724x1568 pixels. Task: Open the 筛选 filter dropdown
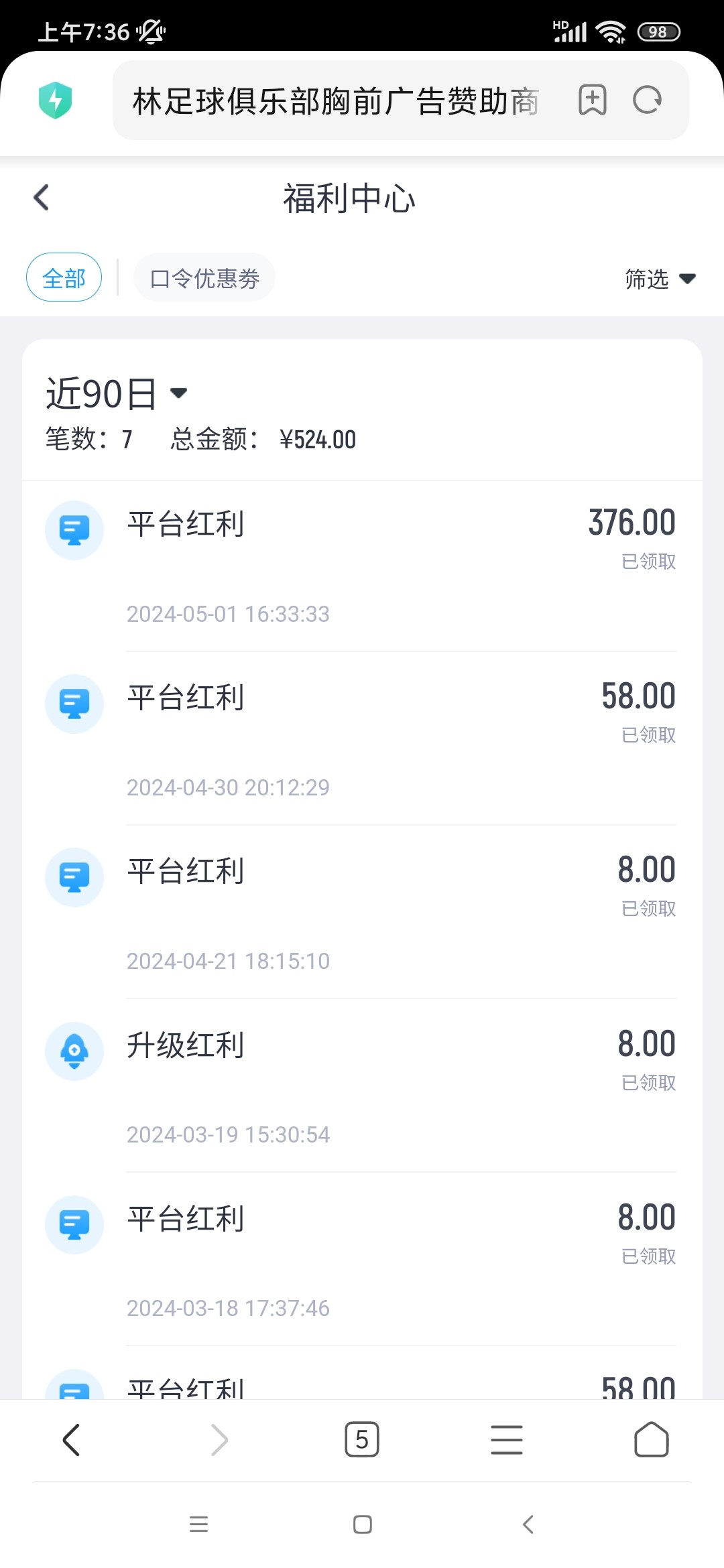pyautogui.click(x=660, y=279)
